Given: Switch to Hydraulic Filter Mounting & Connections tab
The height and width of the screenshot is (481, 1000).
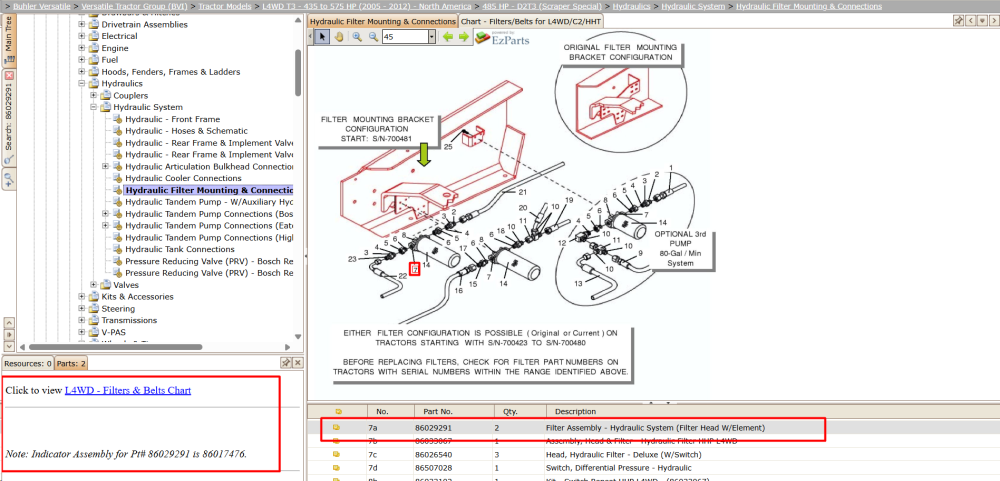Looking at the screenshot, I should [x=383, y=21].
